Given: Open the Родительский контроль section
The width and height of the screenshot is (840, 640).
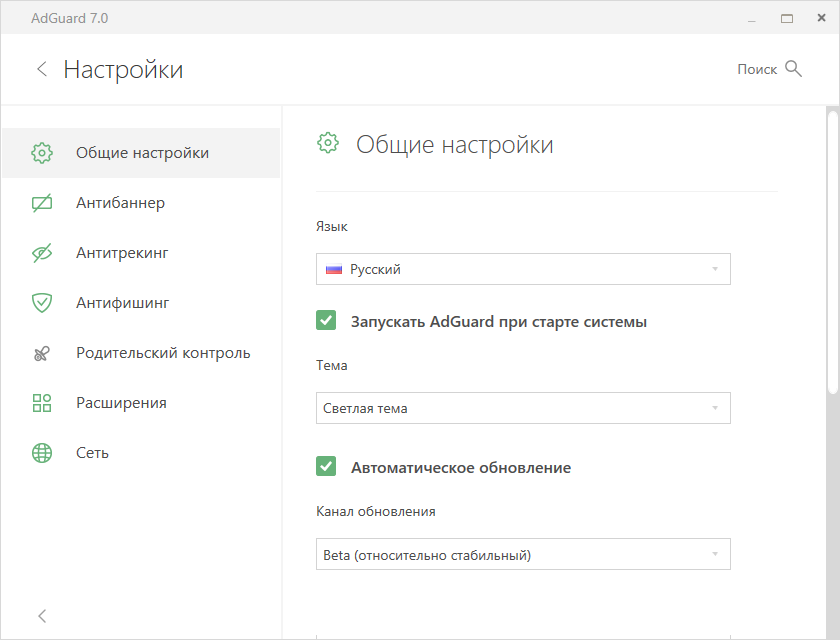Looking at the screenshot, I should click(x=141, y=353).
